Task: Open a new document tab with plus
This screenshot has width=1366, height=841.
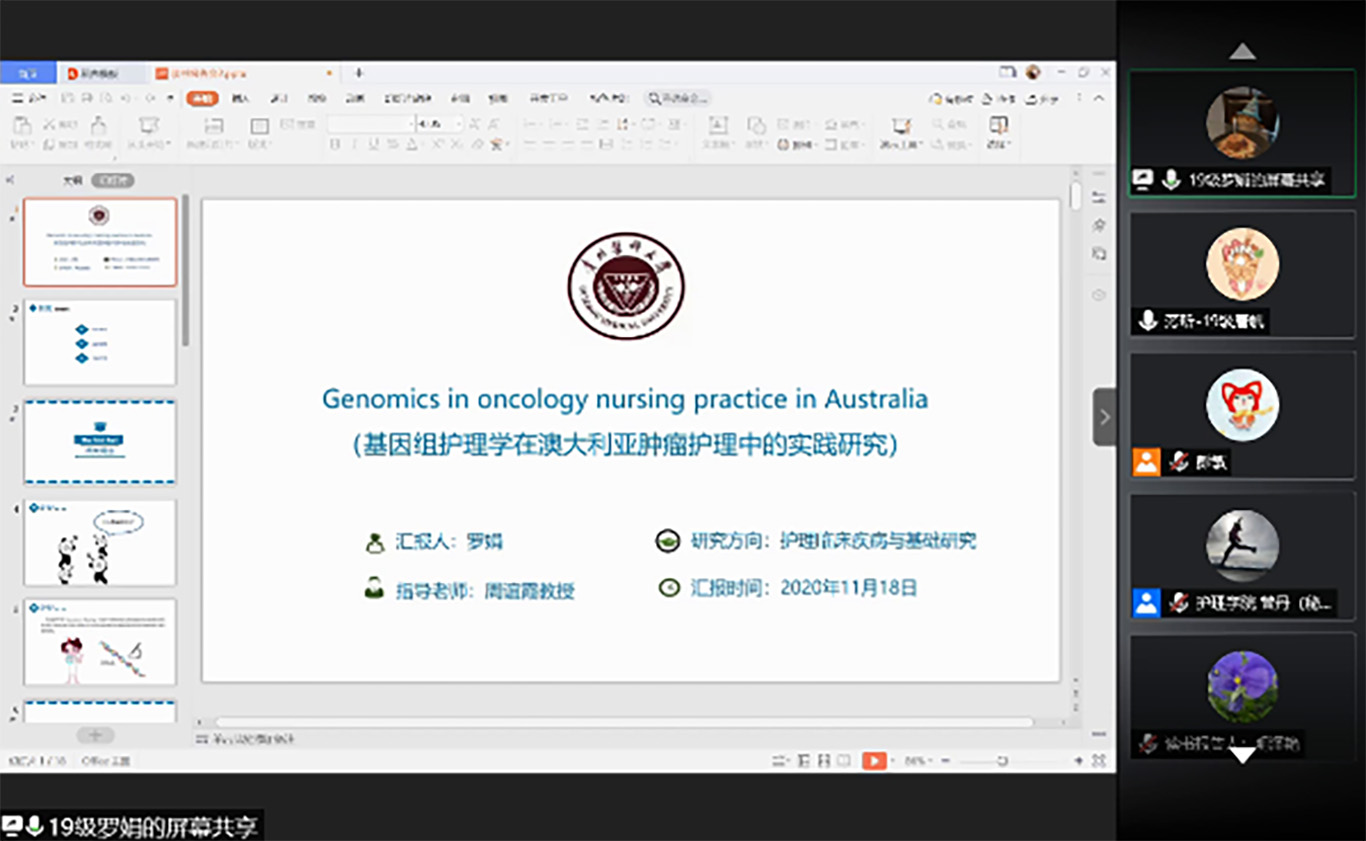Action: pos(359,73)
